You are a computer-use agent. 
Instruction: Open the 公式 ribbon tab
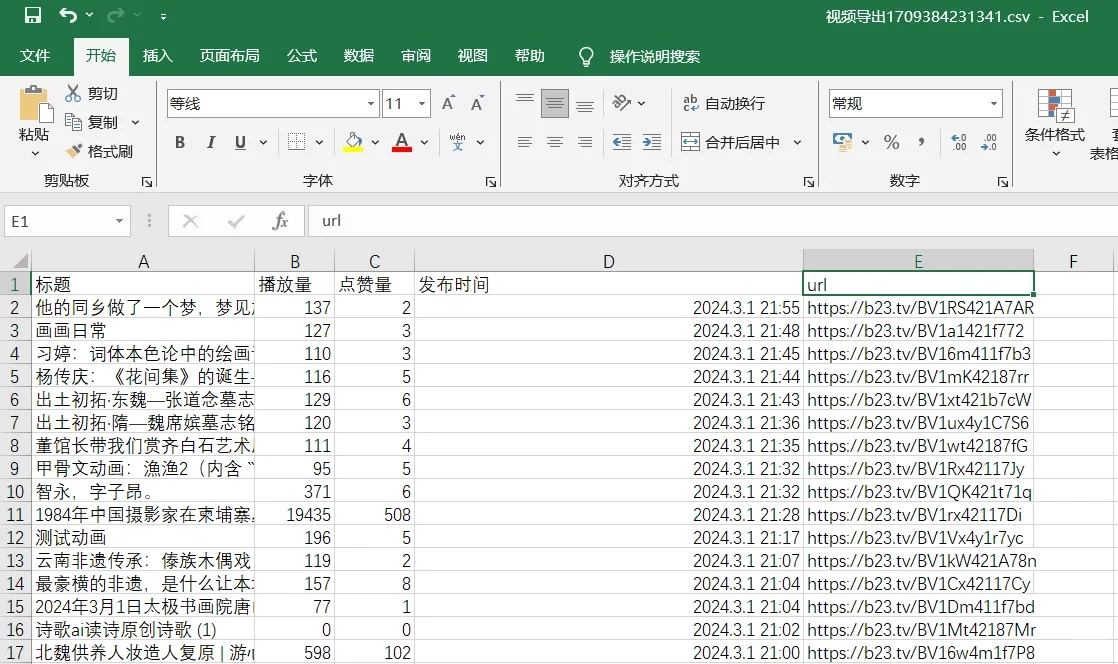(302, 56)
